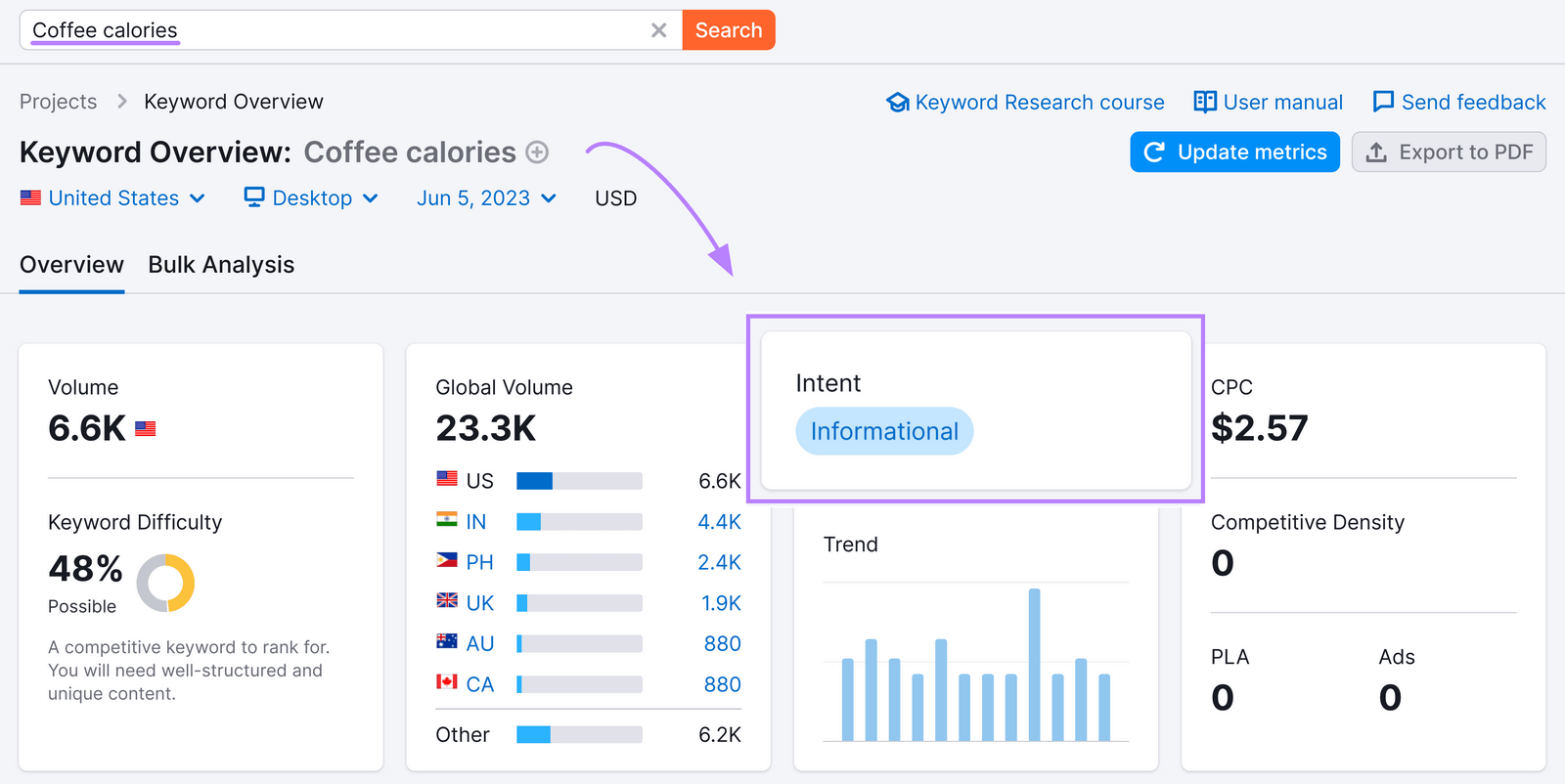Click the Send feedback speech bubble icon
Viewport: 1565px width, 784px height.
coord(1383,102)
